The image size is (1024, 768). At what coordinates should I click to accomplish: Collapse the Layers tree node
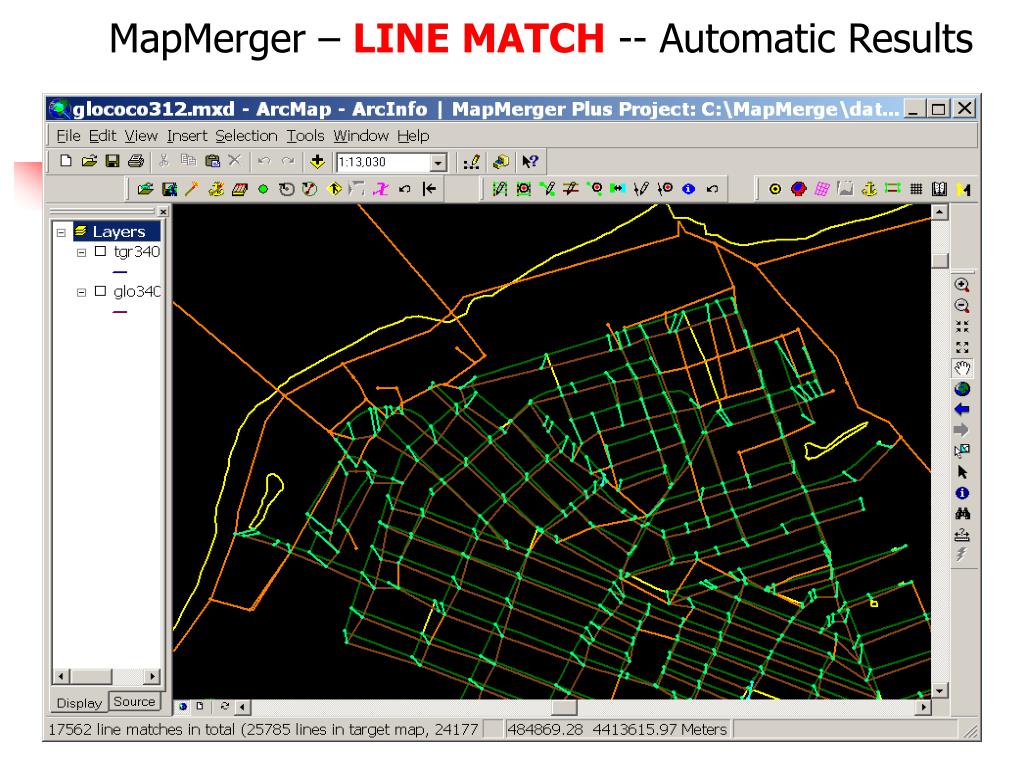61,232
